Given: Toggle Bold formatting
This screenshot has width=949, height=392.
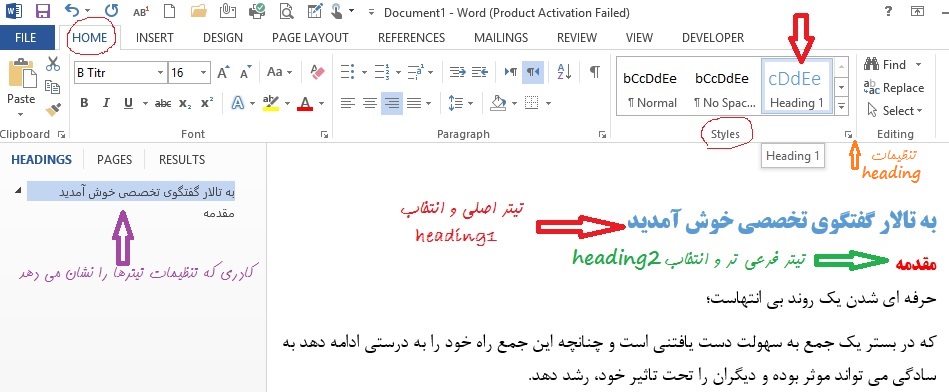Looking at the screenshot, I should tap(84, 103).
